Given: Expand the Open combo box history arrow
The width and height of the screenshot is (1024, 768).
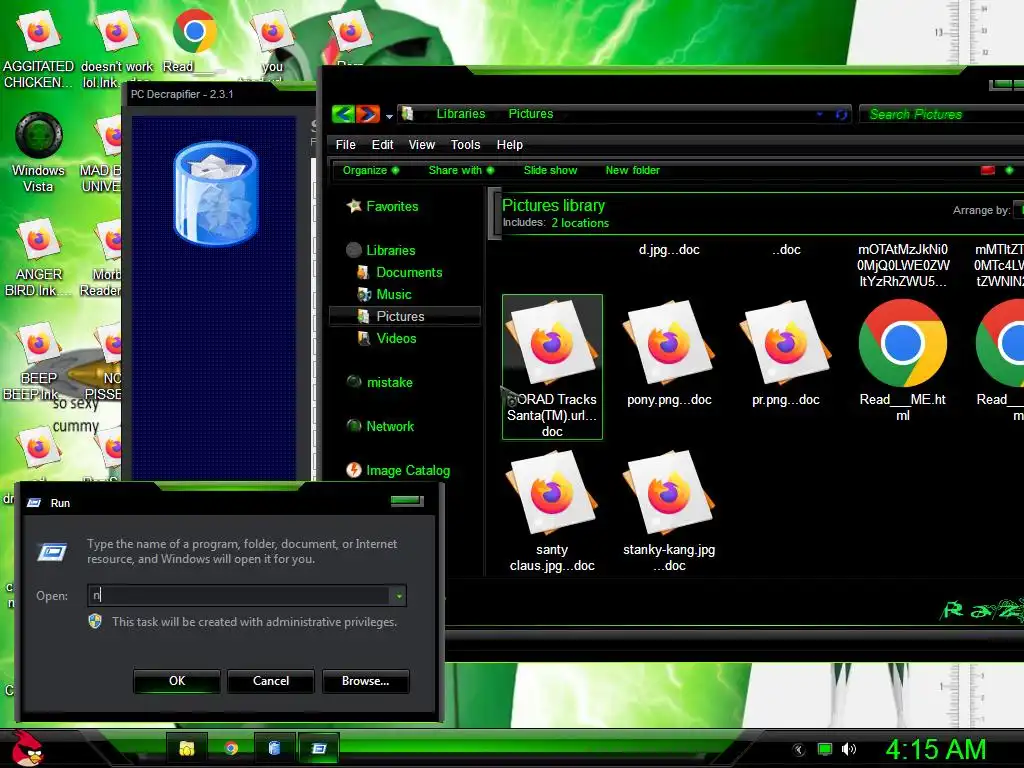Looking at the screenshot, I should coord(398,596).
